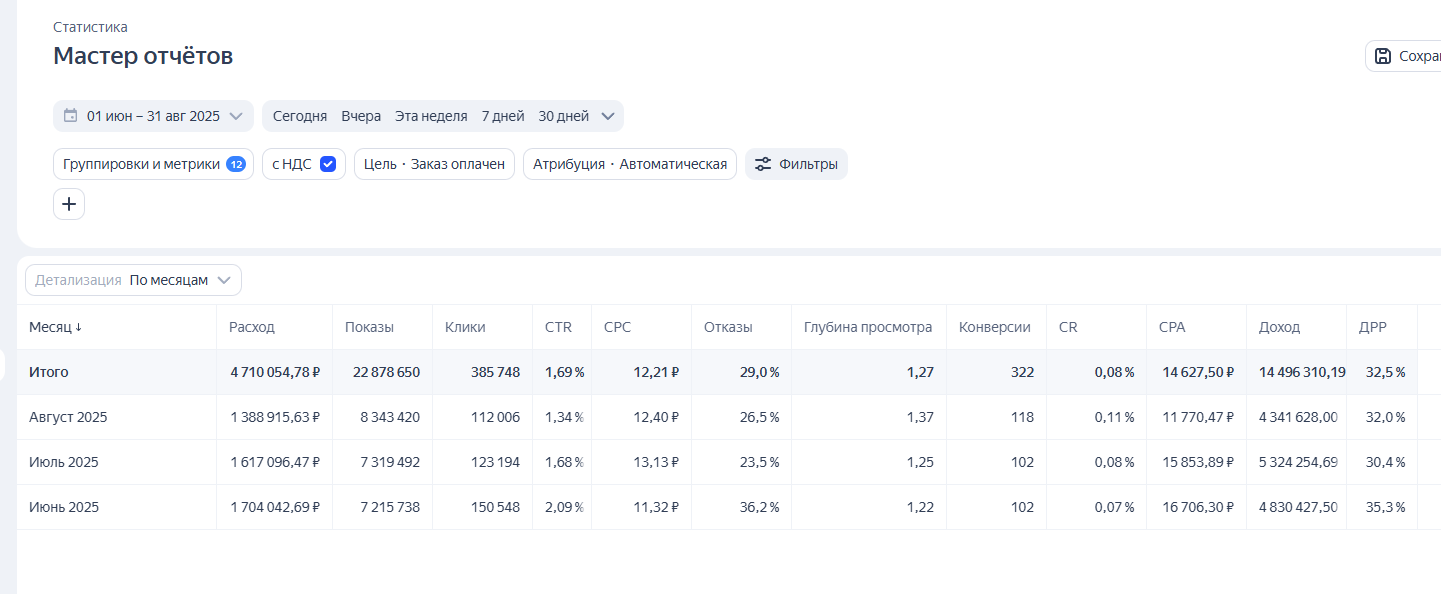This screenshot has height=594, width=1441.
Task: Switch to the 7 дней period
Action: (503, 116)
